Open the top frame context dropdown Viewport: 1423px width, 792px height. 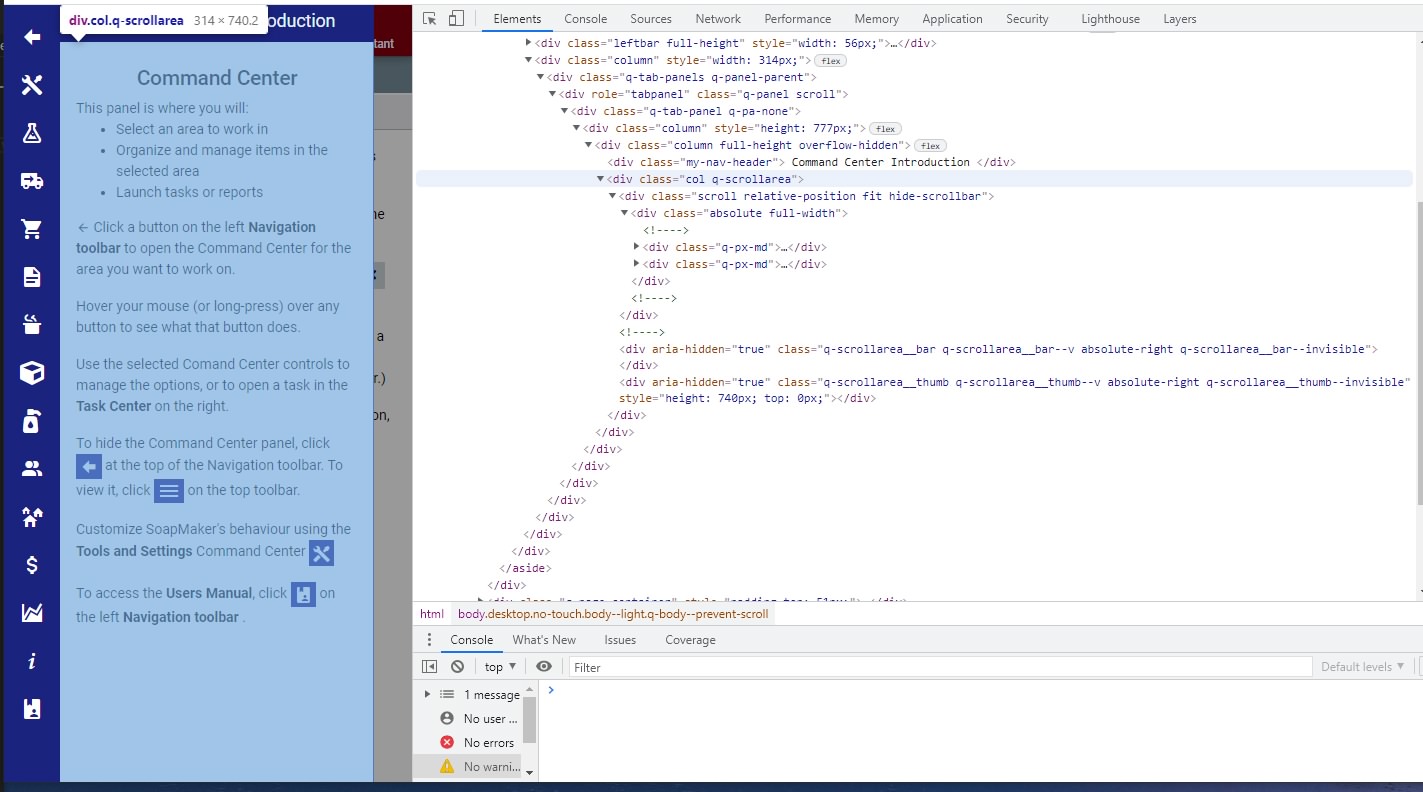tap(497, 665)
